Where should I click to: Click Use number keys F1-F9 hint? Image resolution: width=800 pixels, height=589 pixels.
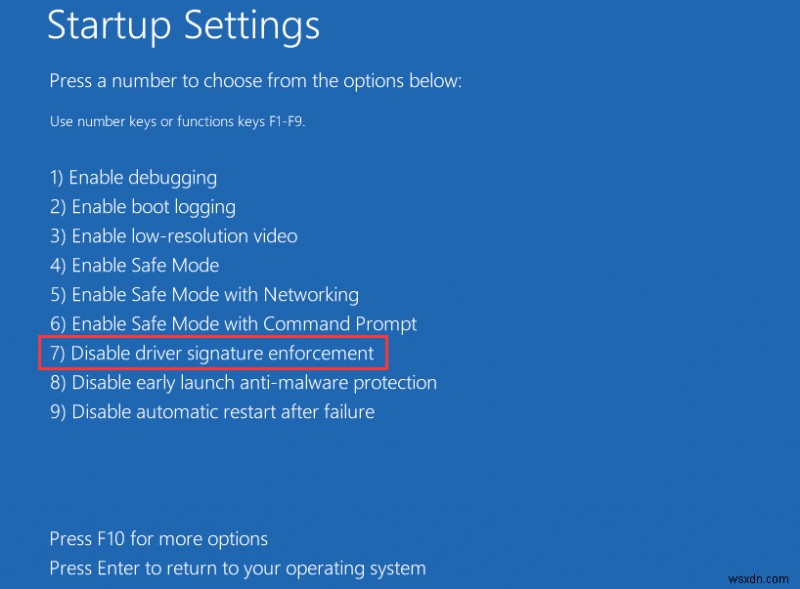178,121
